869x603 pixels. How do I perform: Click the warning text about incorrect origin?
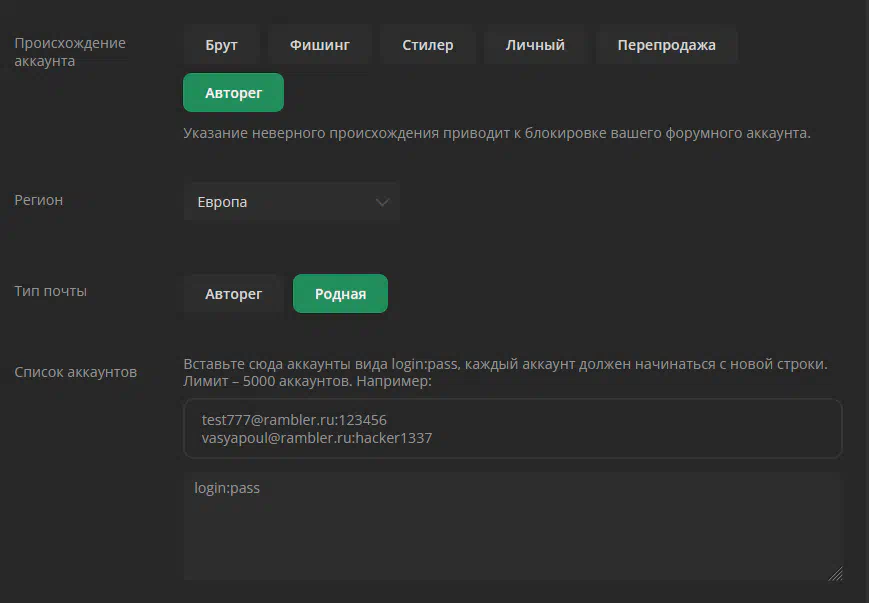[x=496, y=133]
